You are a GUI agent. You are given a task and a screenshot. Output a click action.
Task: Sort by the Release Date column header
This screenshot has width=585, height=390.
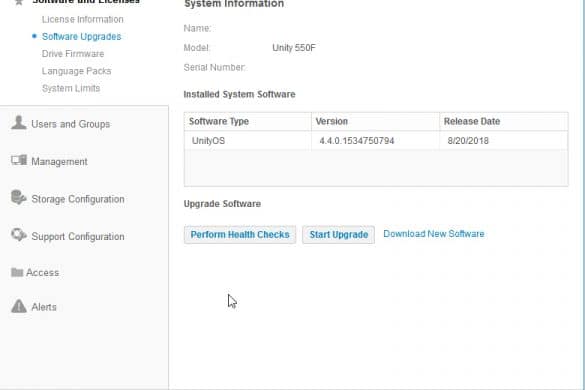pyautogui.click(x=504, y=121)
